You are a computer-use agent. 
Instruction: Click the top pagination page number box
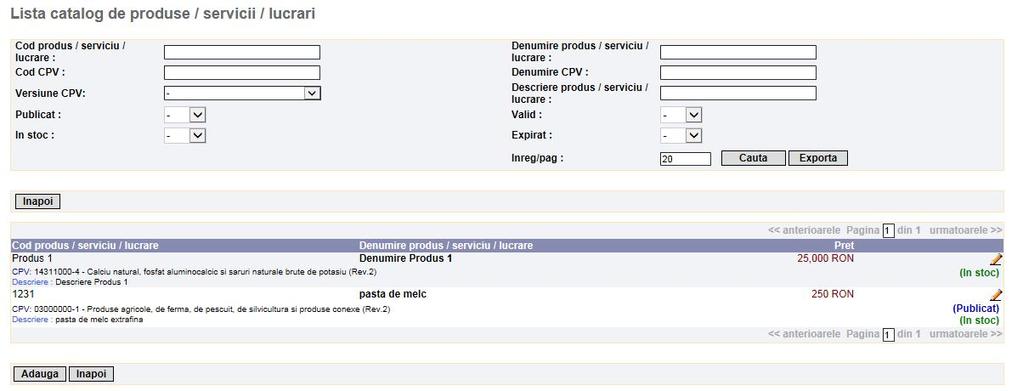pyautogui.click(x=888, y=230)
